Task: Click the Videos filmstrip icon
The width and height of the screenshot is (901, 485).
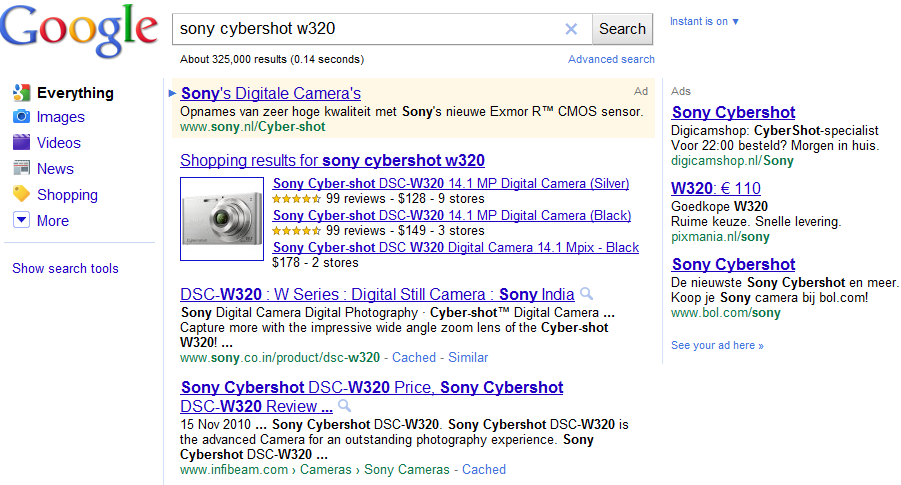Action: pos(21,143)
